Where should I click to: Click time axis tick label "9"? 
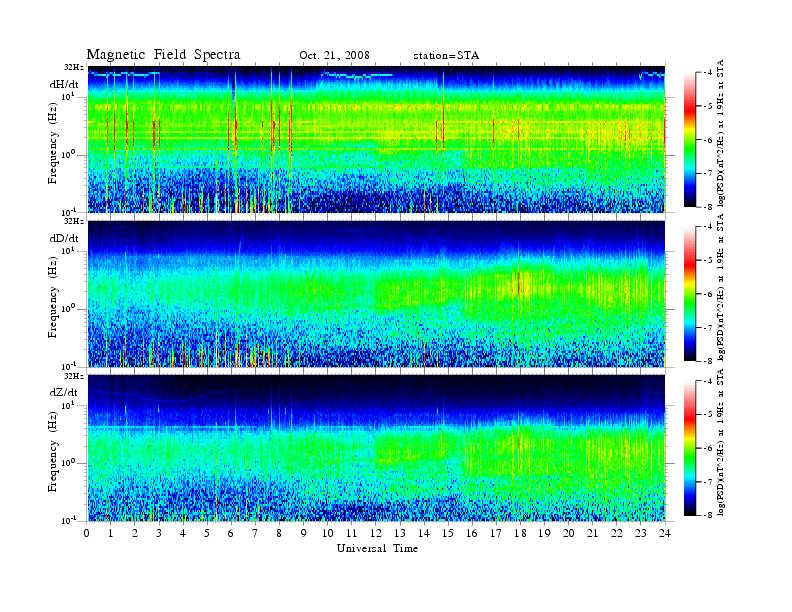[304, 533]
